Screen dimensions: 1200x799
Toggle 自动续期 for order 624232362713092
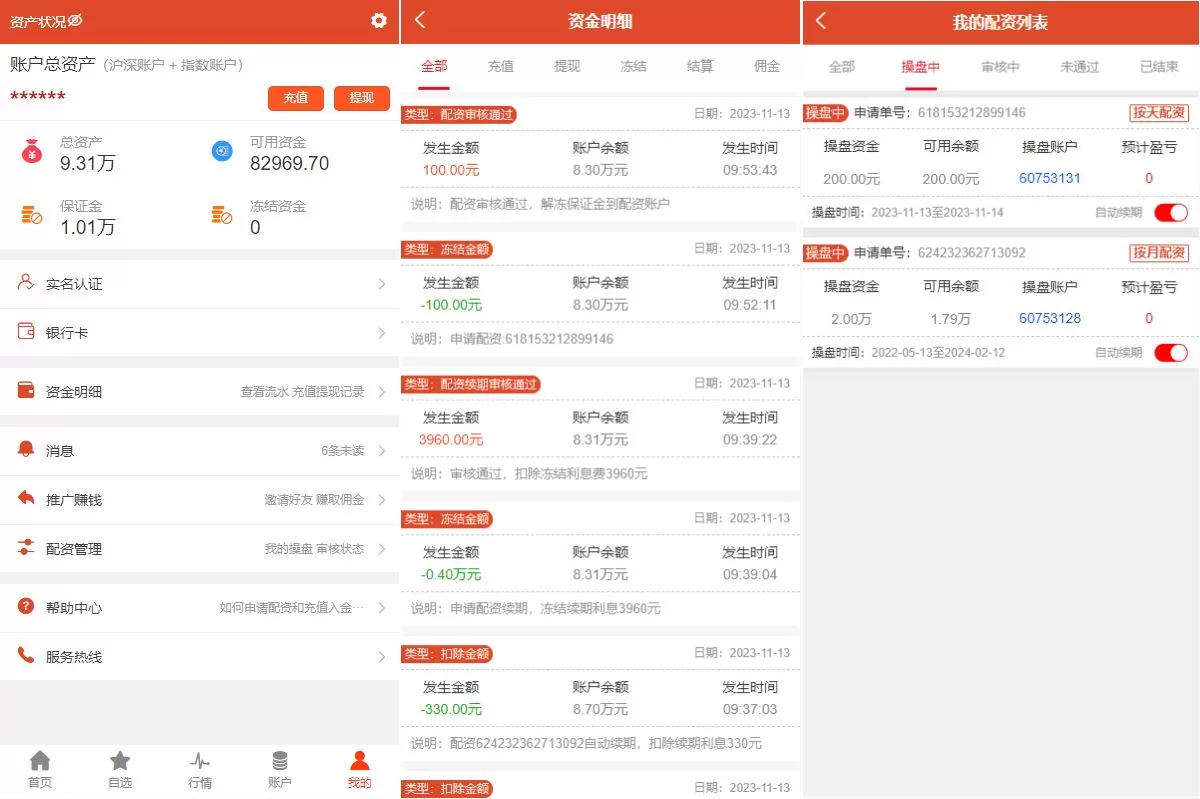coord(1171,352)
